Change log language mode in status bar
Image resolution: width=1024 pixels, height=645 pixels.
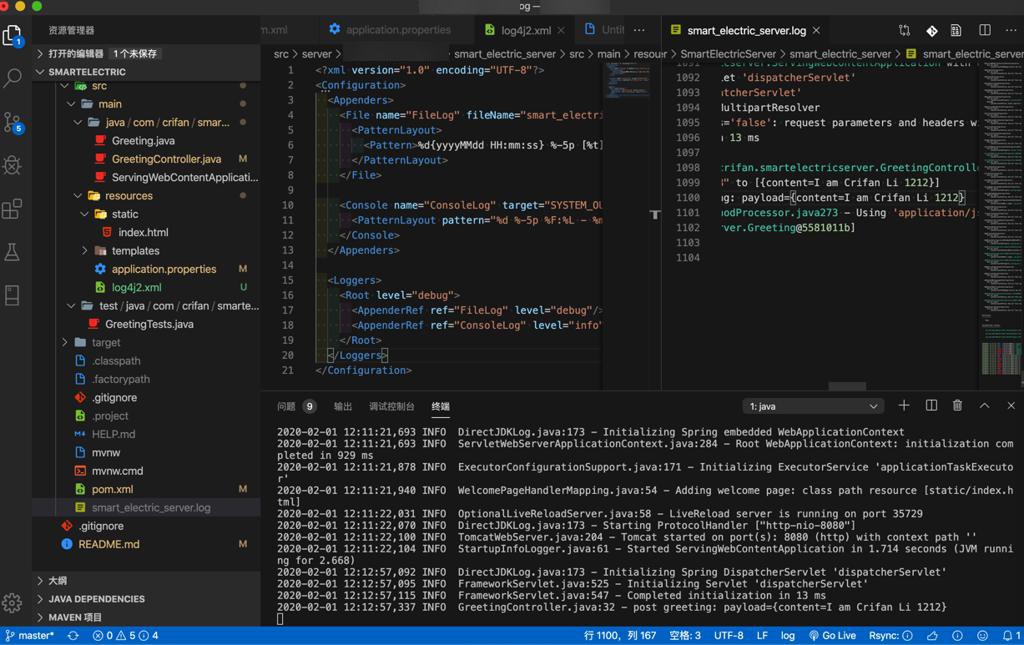[x=788, y=635]
